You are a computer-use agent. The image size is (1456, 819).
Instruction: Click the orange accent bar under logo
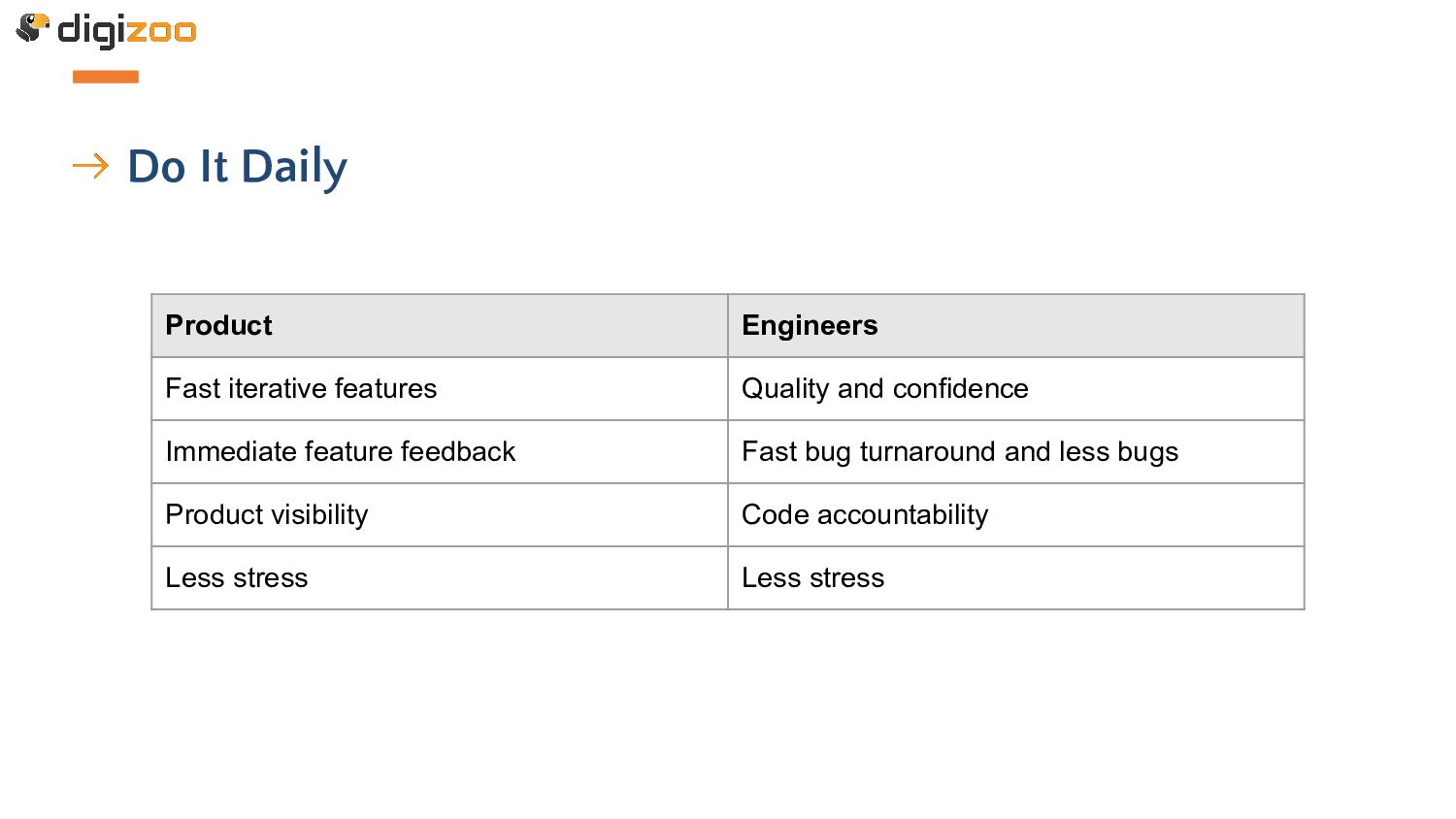click(x=106, y=77)
